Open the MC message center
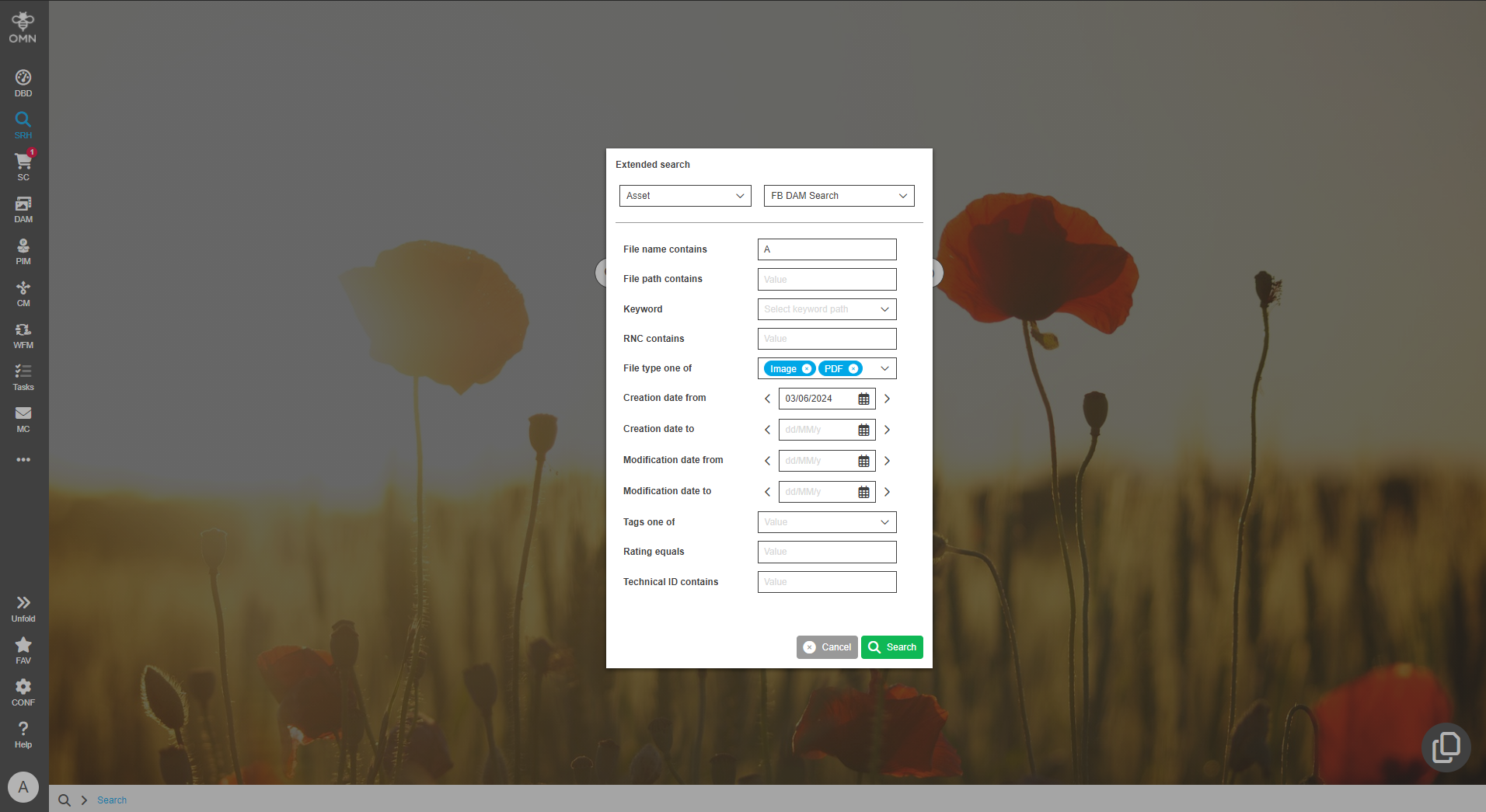The width and height of the screenshot is (1486, 812). click(x=23, y=418)
